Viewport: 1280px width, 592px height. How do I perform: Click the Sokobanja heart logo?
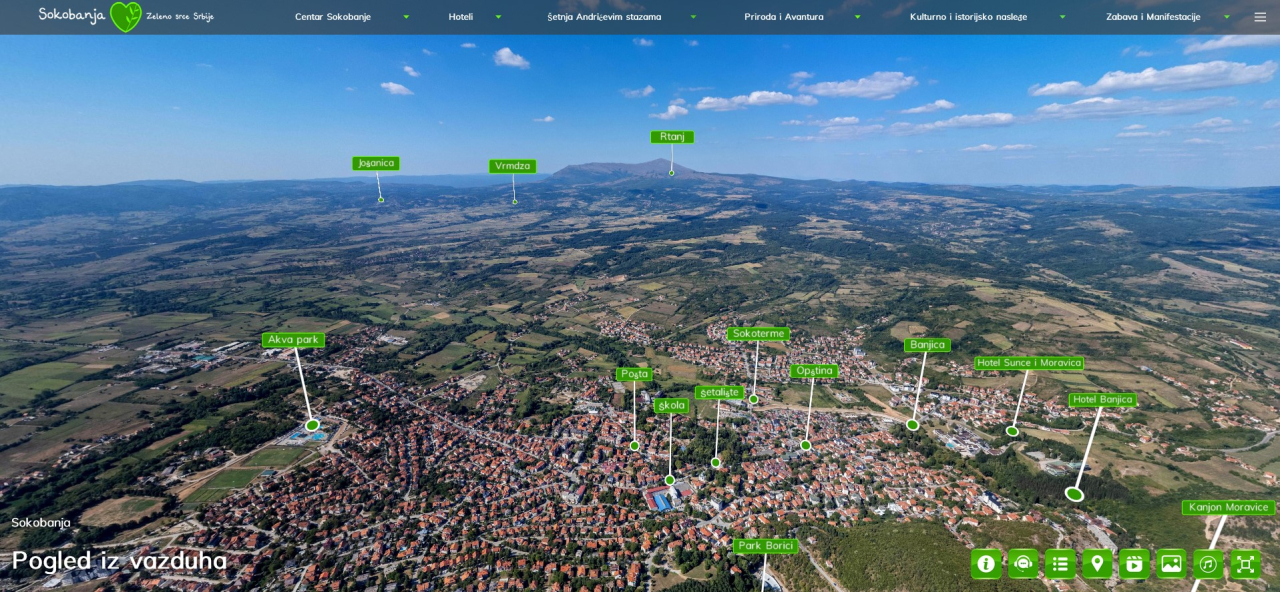[126, 16]
